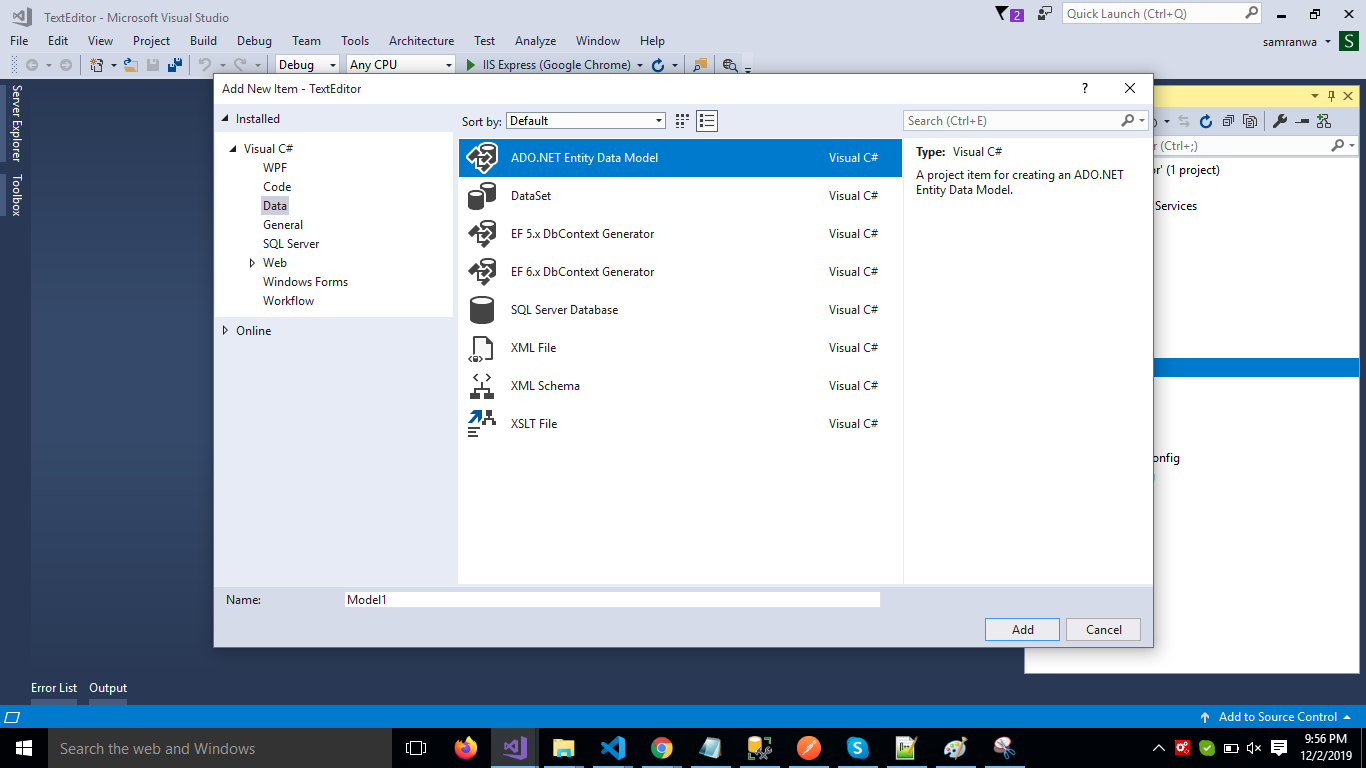Expand the Web category node
This screenshot has width=1366, height=768.
pos(253,263)
